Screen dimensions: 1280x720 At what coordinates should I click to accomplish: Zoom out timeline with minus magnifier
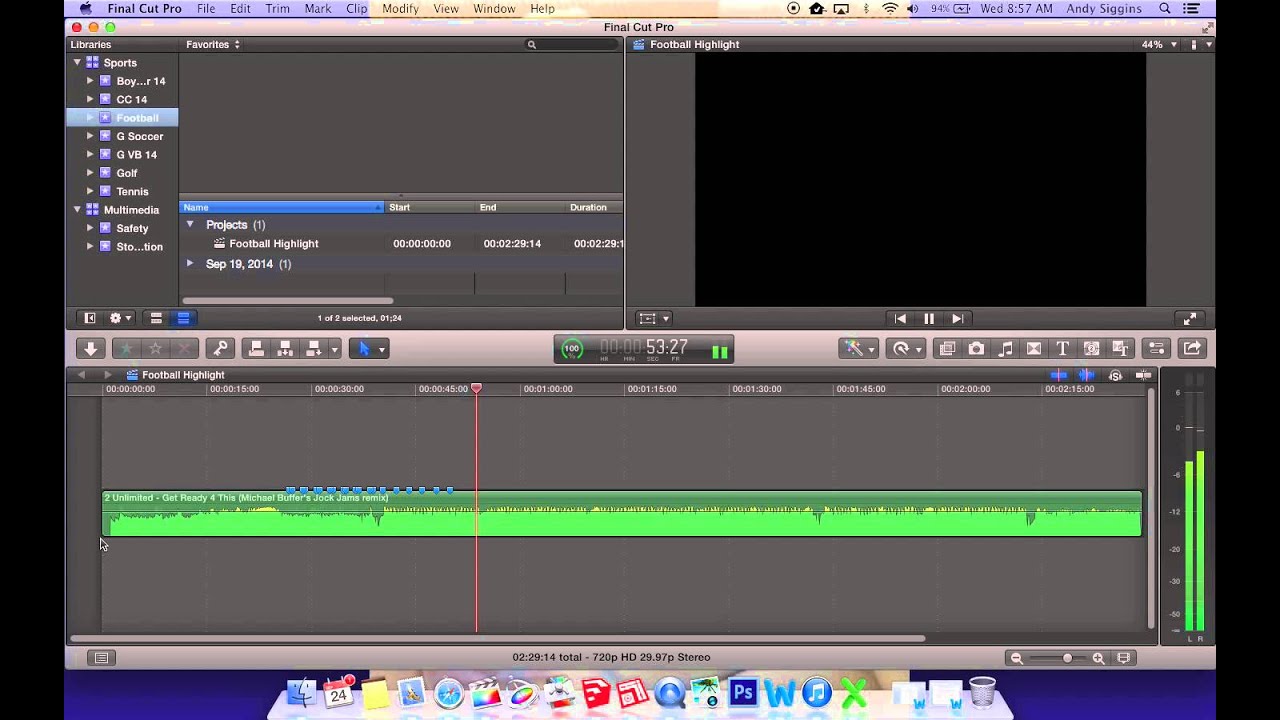[1017, 657]
